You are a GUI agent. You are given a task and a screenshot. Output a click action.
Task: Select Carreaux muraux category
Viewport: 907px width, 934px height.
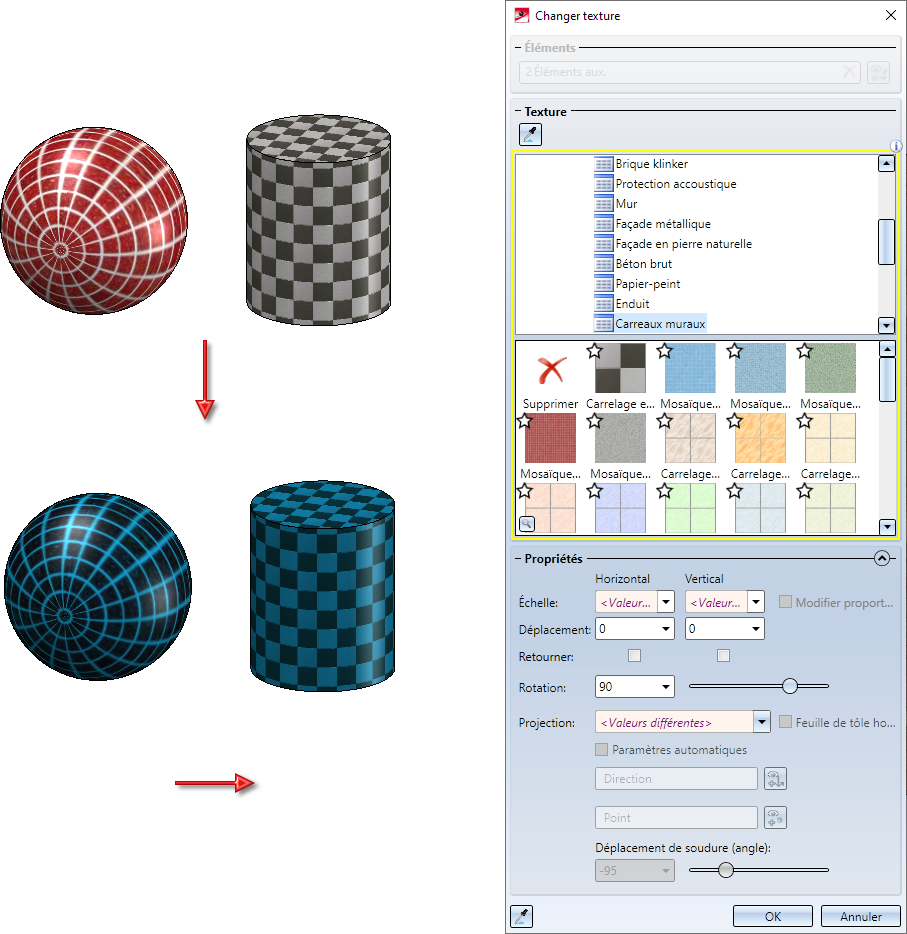(660, 324)
